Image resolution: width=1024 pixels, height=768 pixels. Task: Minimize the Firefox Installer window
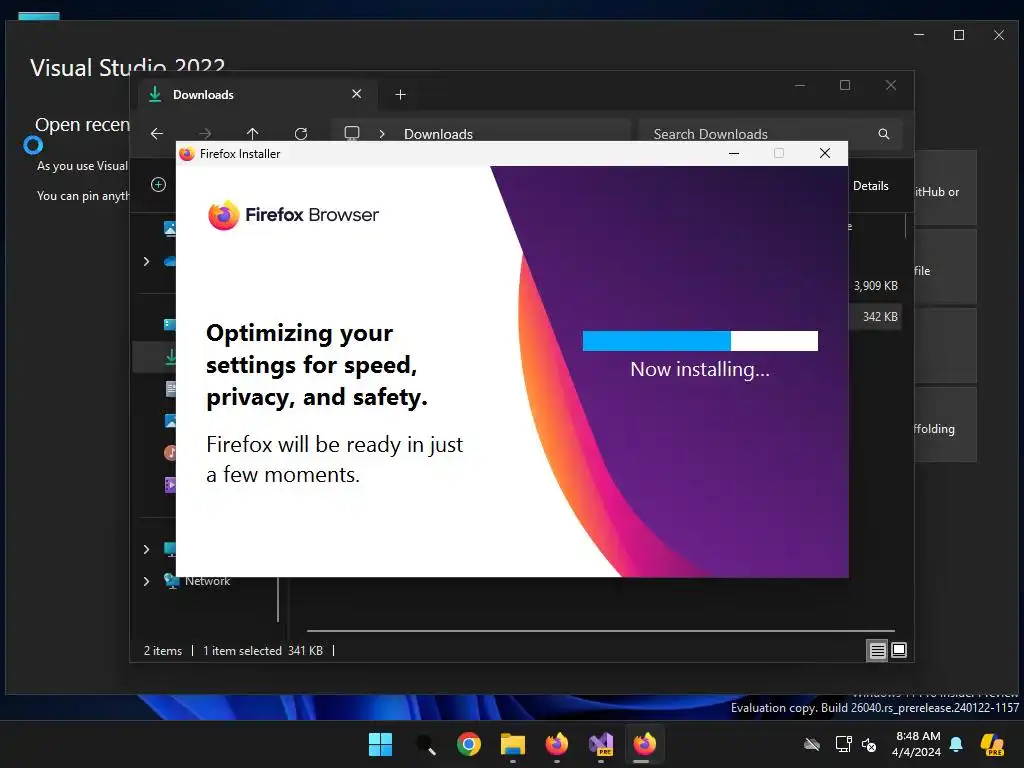pyautogui.click(x=733, y=153)
